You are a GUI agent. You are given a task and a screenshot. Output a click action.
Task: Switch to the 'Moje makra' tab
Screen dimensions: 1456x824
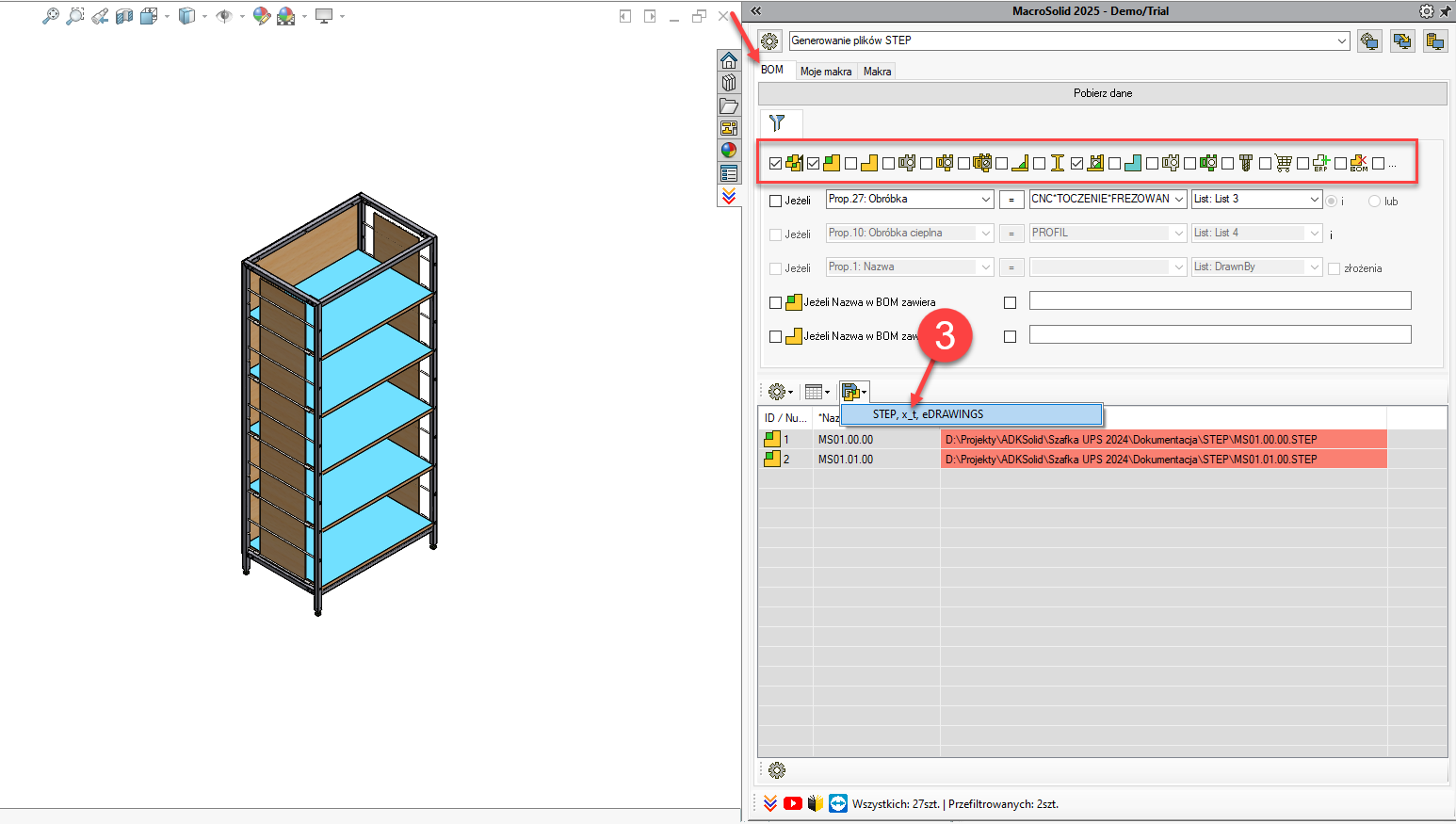pyautogui.click(x=826, y=72)
